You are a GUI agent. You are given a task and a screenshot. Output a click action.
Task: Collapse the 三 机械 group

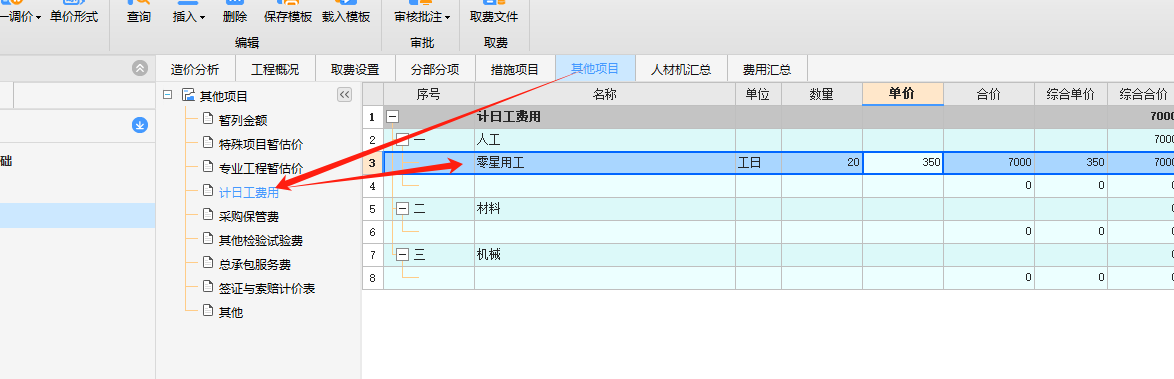coord(403,255)
